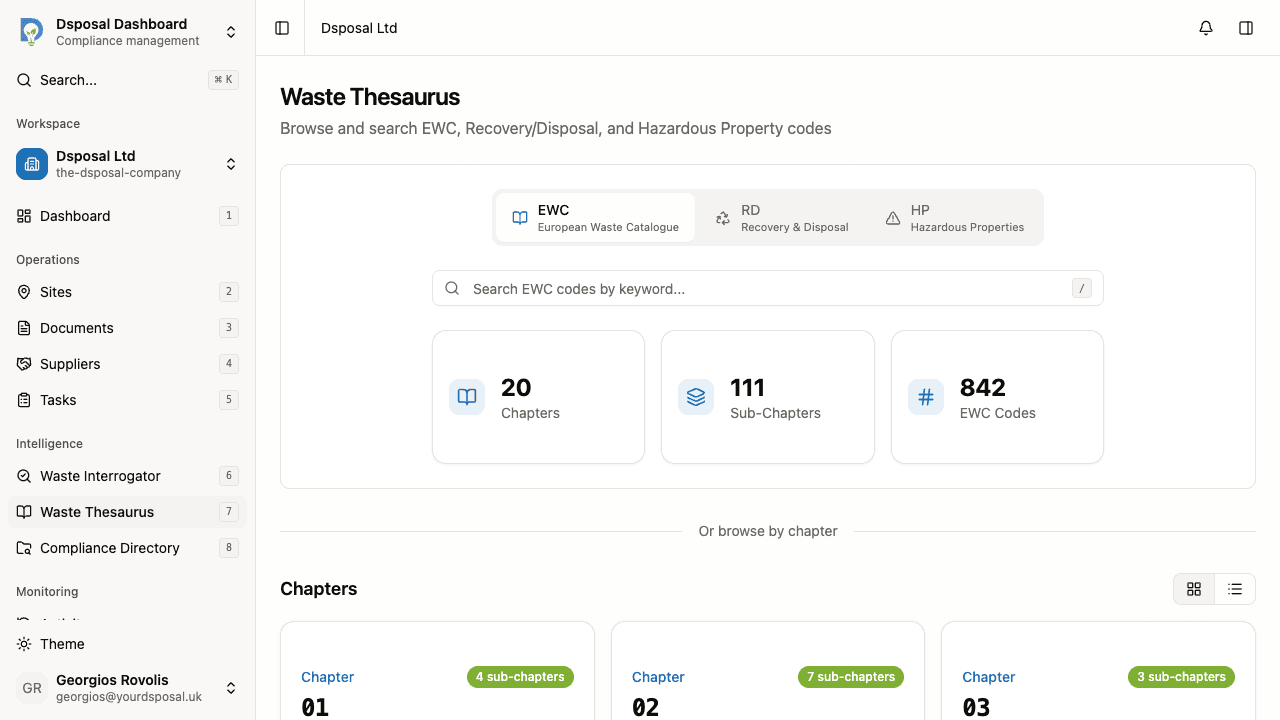
Task: Click the bell notification icon
Action: (x=1206, y=28)
